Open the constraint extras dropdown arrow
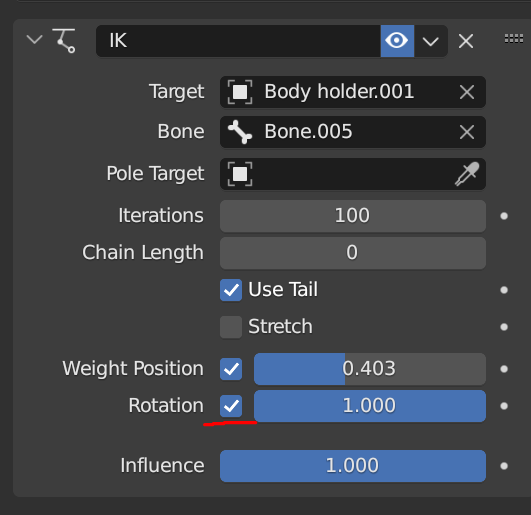 point(431,41)
